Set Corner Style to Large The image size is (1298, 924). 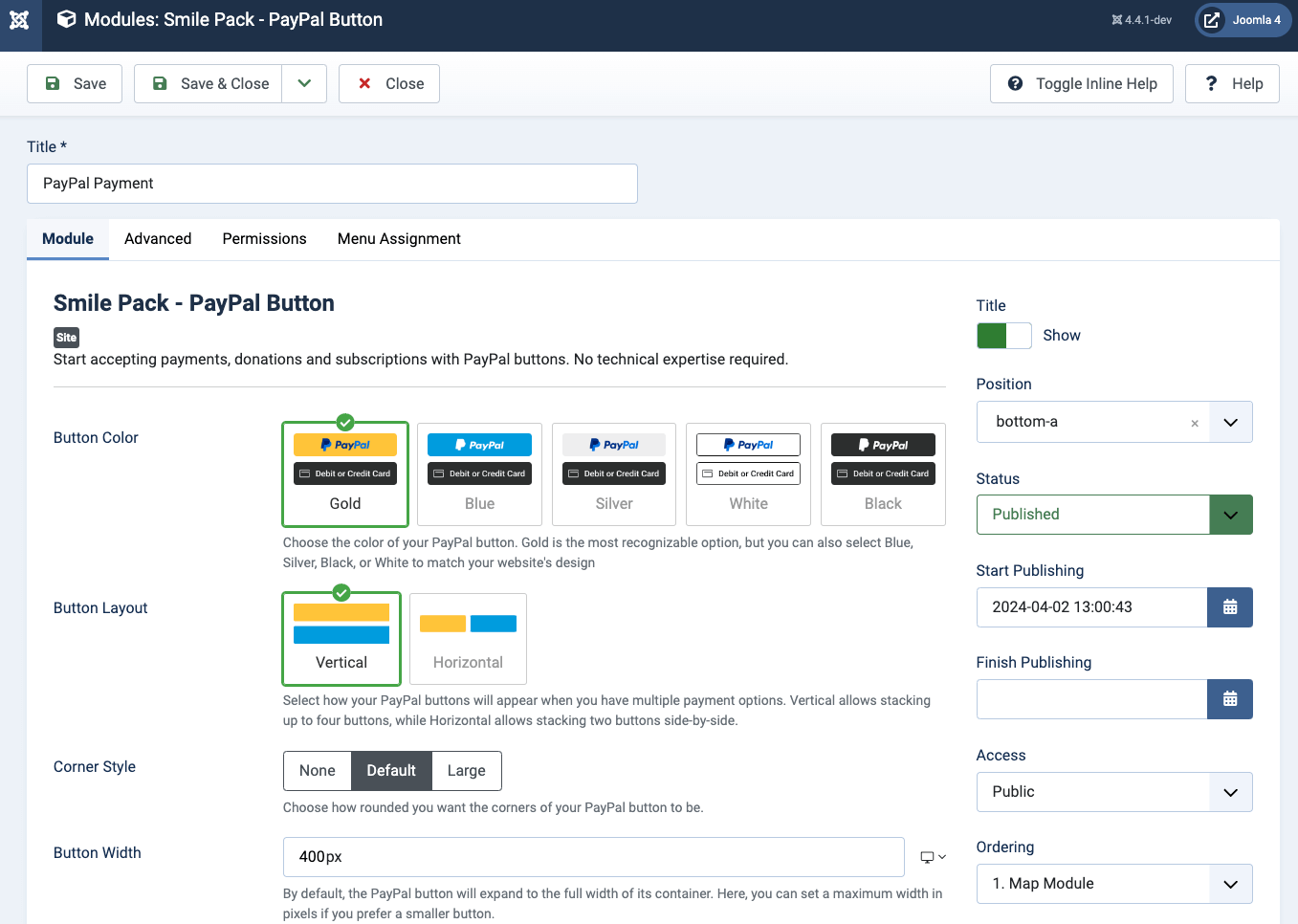(x=467, y=771)
